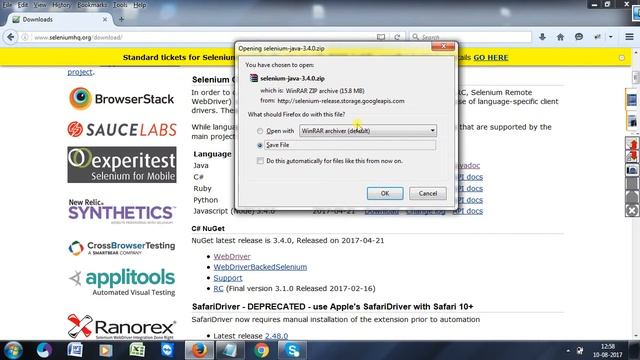Open the Tools menu
The height and width of the screenshot is (360, 640).
coord(120,5)
